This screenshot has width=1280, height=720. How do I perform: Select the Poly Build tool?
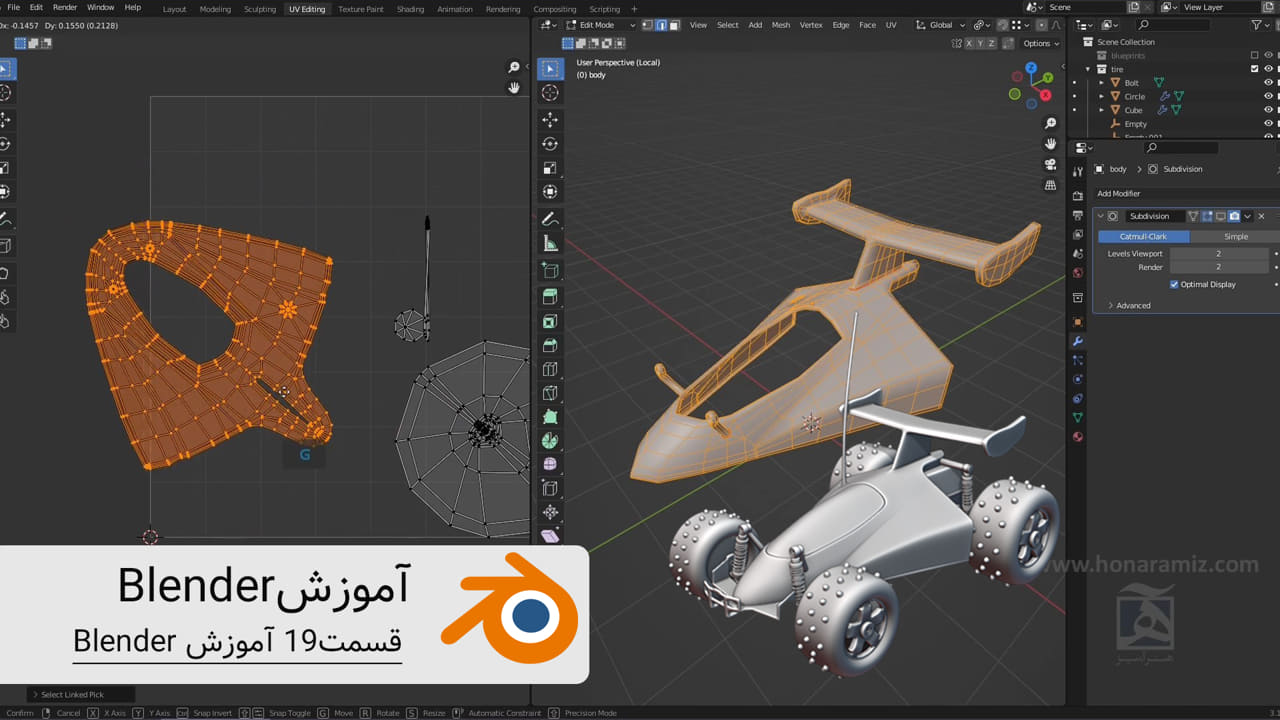pyautogui.click(x=550, y=417)
